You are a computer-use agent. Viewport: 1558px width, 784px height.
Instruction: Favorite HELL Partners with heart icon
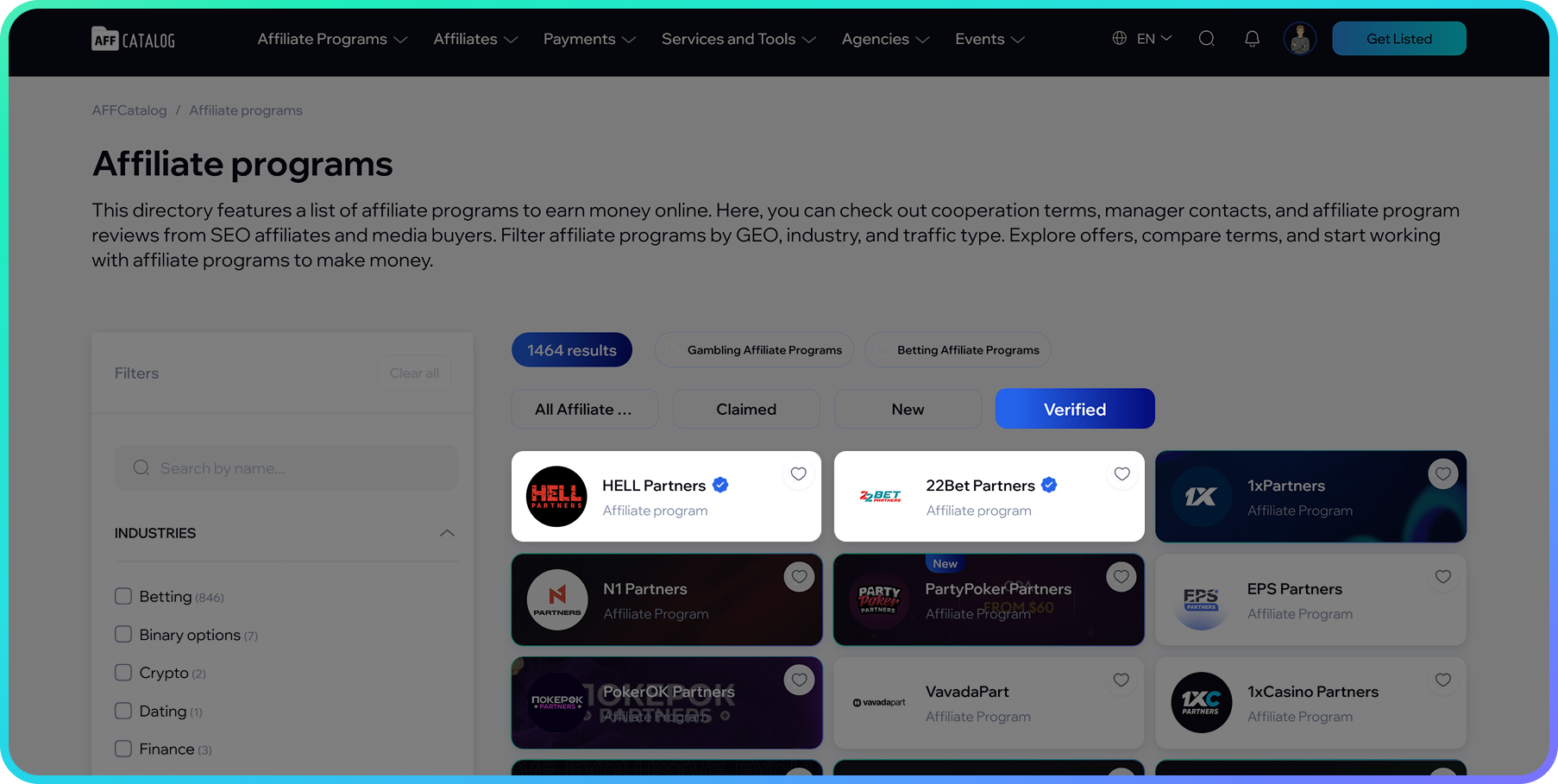[x=799, y=474]
